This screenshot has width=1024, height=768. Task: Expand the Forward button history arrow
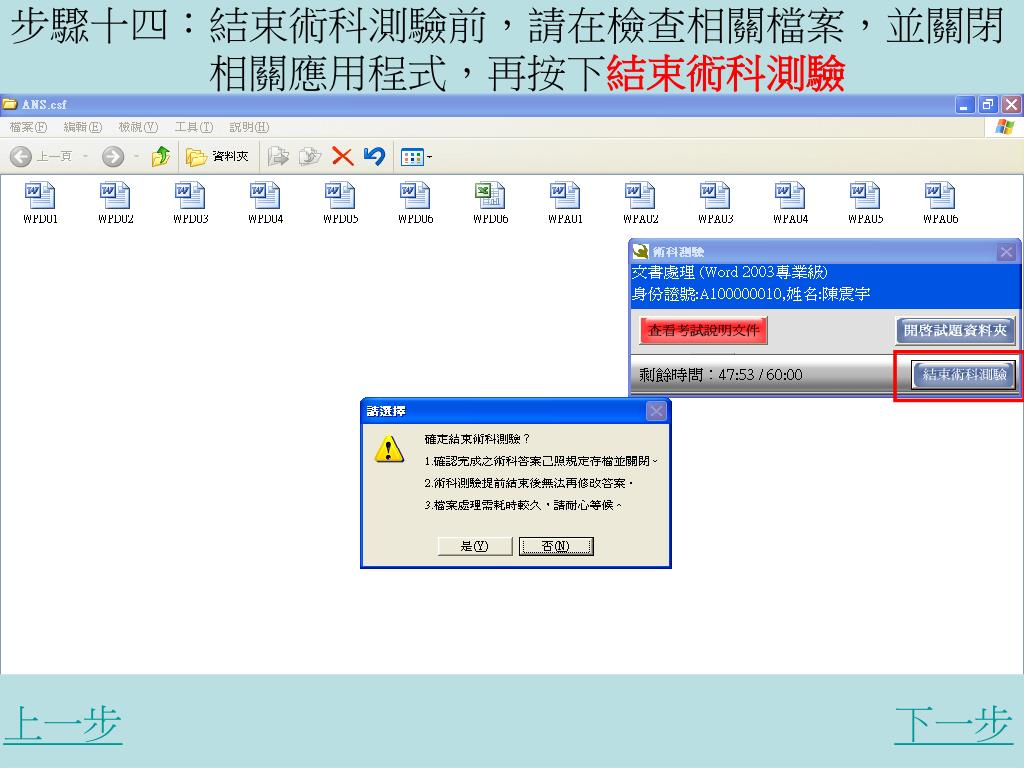click(136, 157)
